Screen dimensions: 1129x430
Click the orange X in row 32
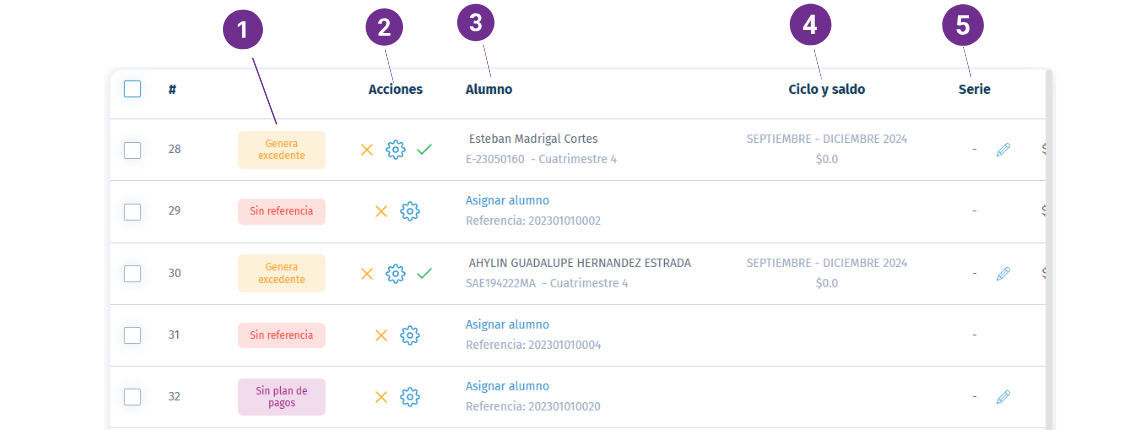381,397
